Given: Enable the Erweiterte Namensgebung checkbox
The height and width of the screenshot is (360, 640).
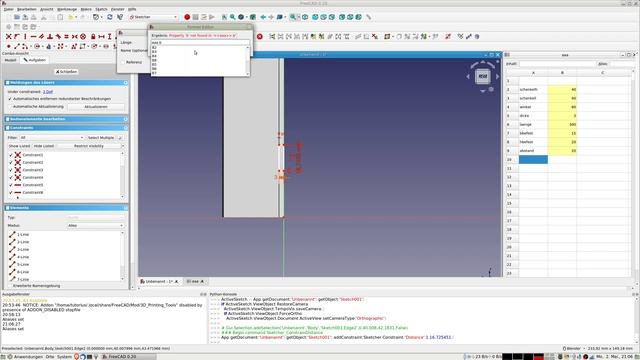Looking at the screenshot, I should coord(10,286).
